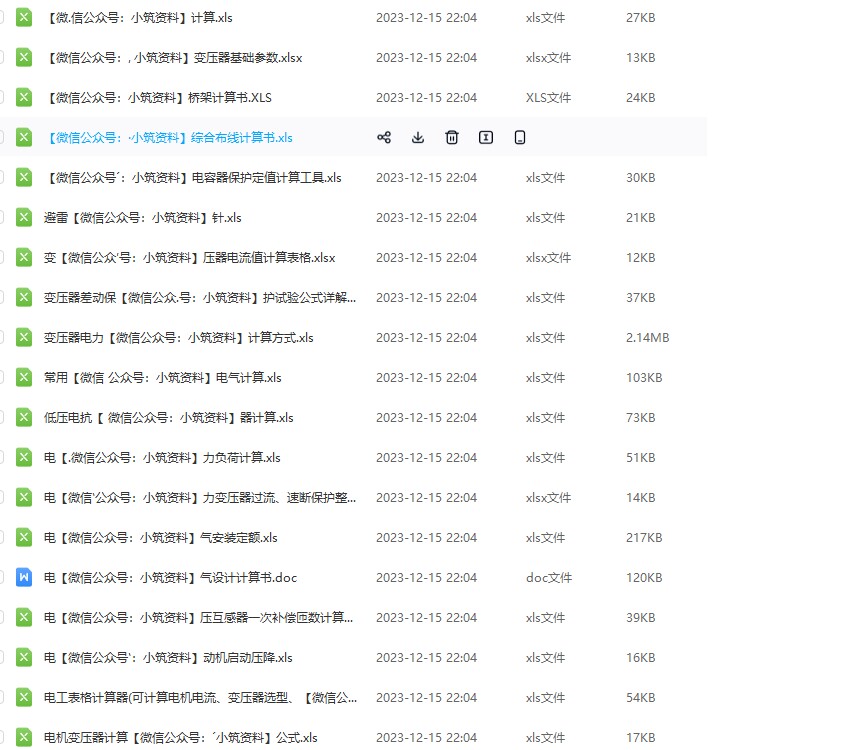Select the checkbox beside 变压器基础参数.xlsx
The image size is (856, 750).
point(4,57)
